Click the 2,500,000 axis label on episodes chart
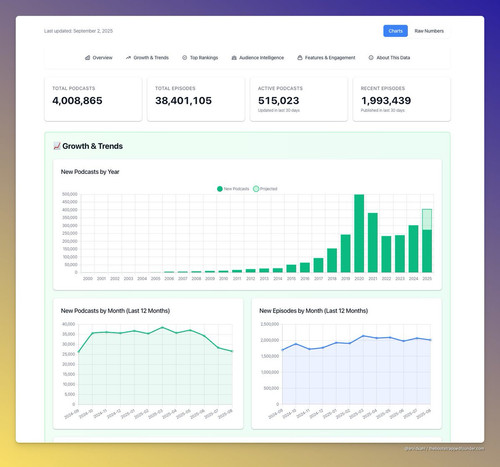 [x=270, y=324]
